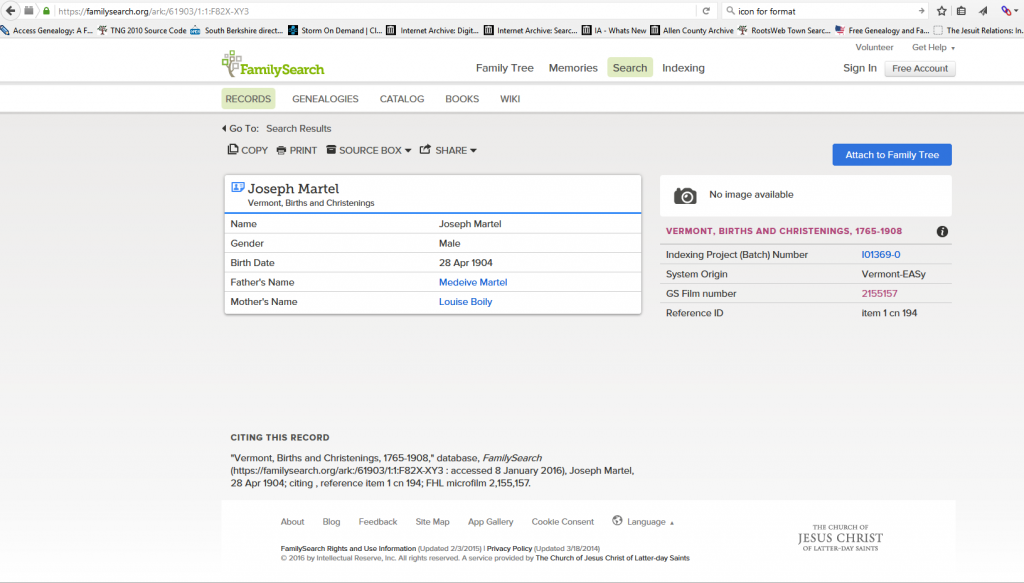Click the bookmark star icon
Viewport: 1024px width, 583px height.
point(942,11)
